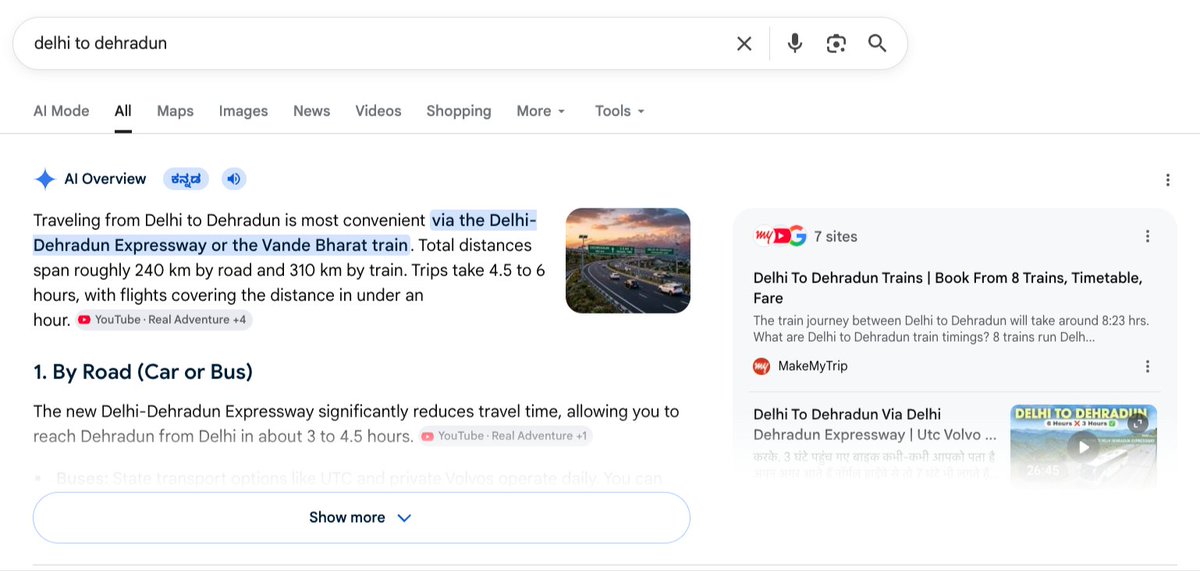This screenshot has height=571, width=1200.
Task: Select the All results tab
Action: 123,111
